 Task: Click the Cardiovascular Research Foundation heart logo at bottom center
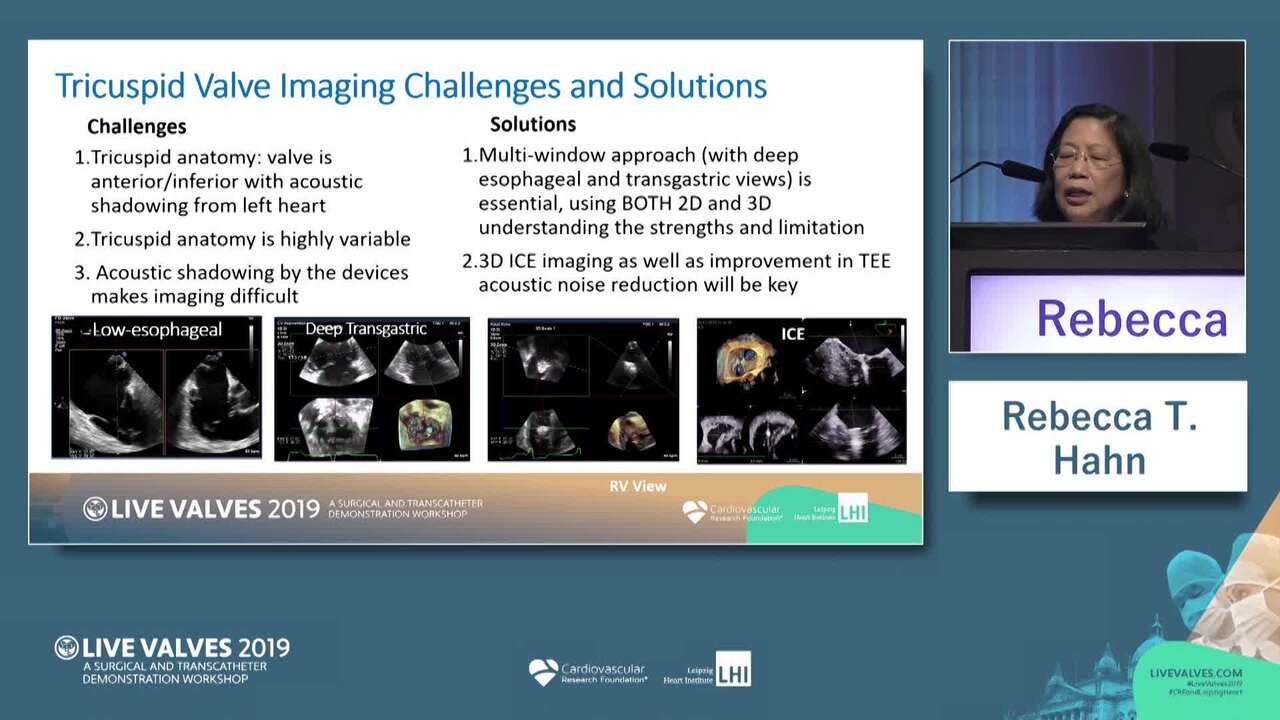click(588, 672)
